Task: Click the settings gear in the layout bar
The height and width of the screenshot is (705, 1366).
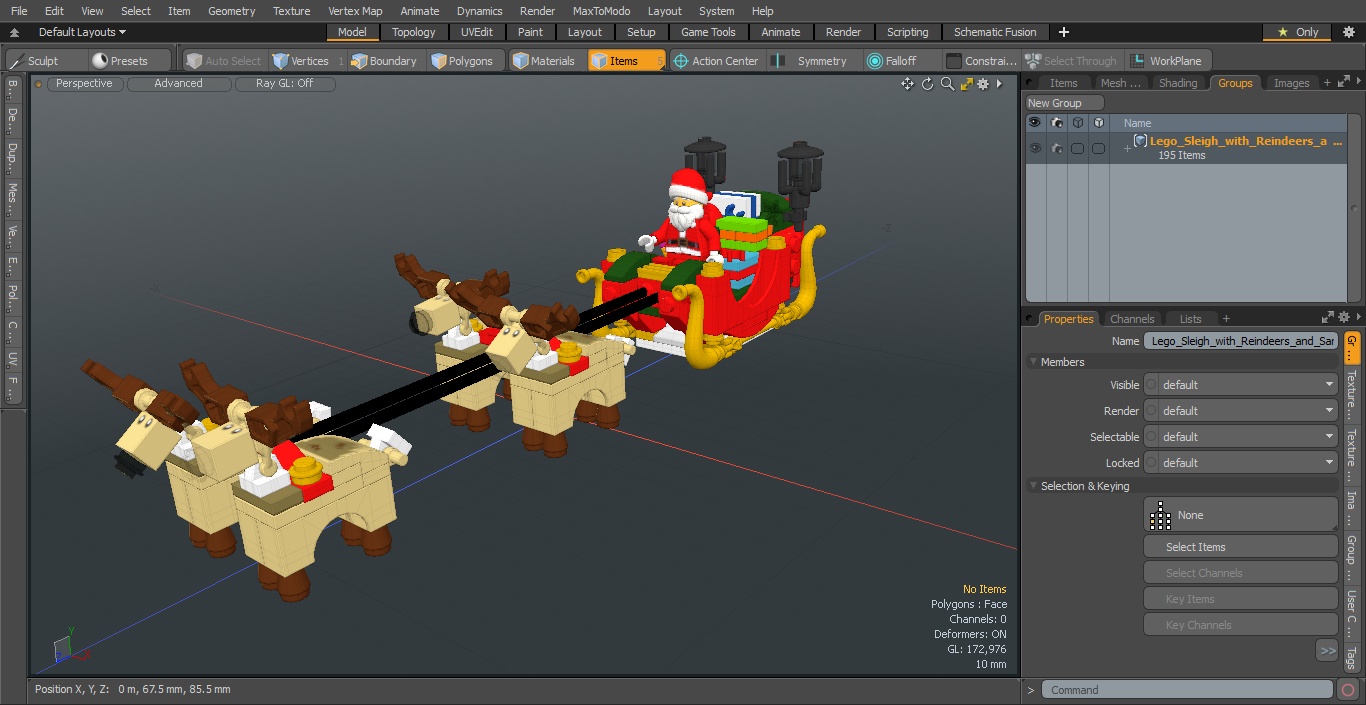Action: point(1348,32)
